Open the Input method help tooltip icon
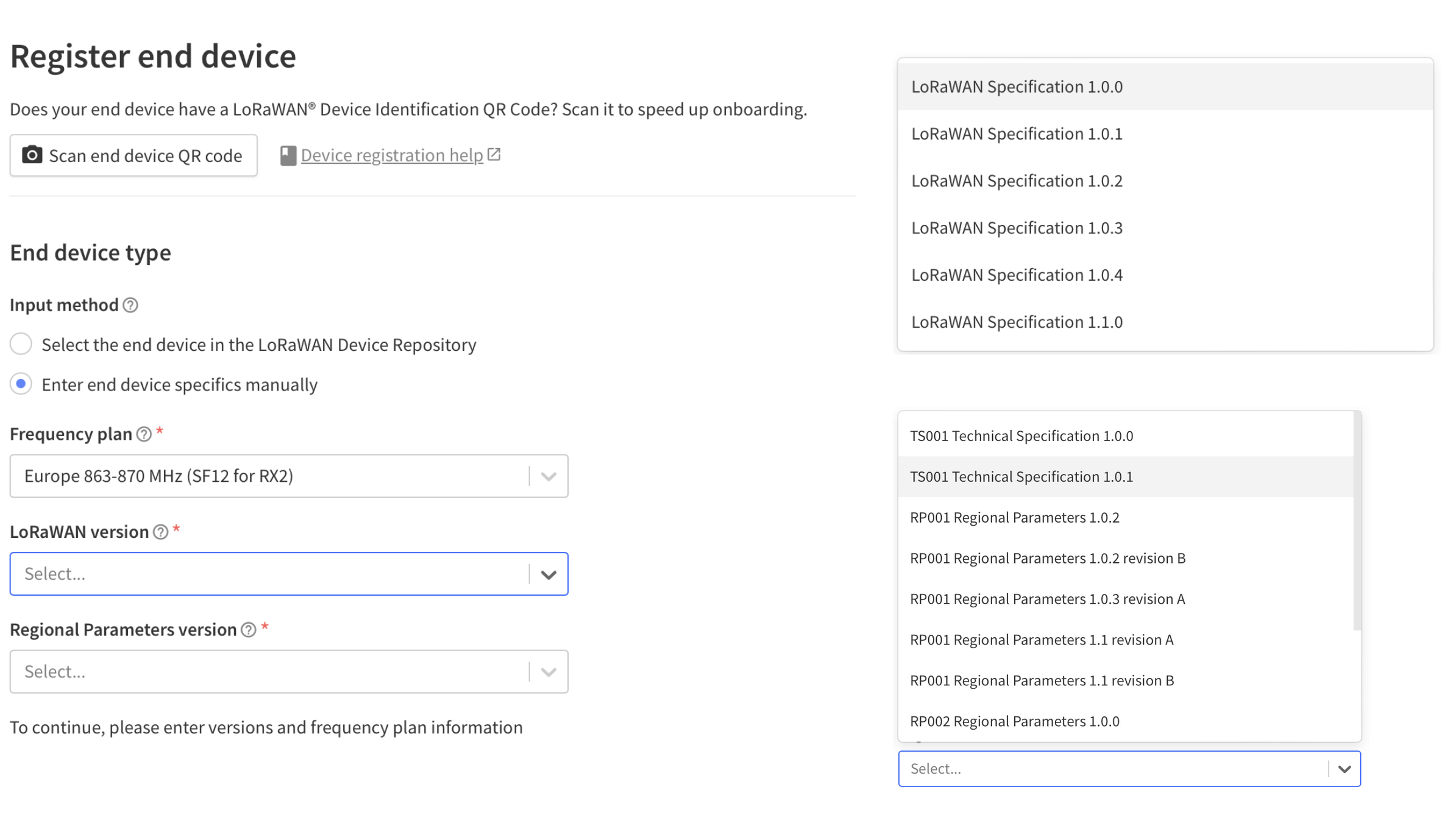 tap(130, 305)
